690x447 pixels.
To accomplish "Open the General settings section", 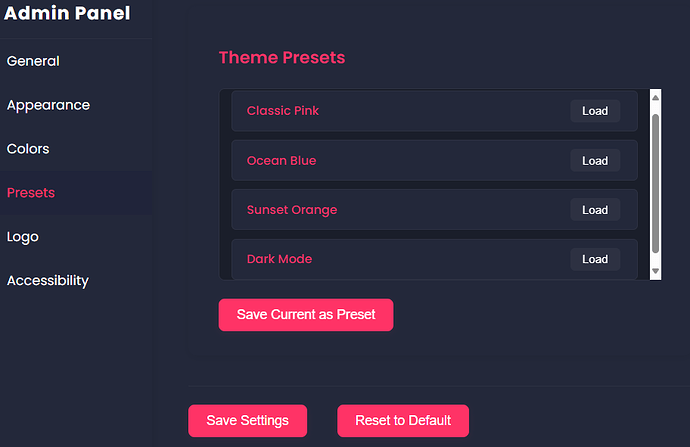I will 33,61.
